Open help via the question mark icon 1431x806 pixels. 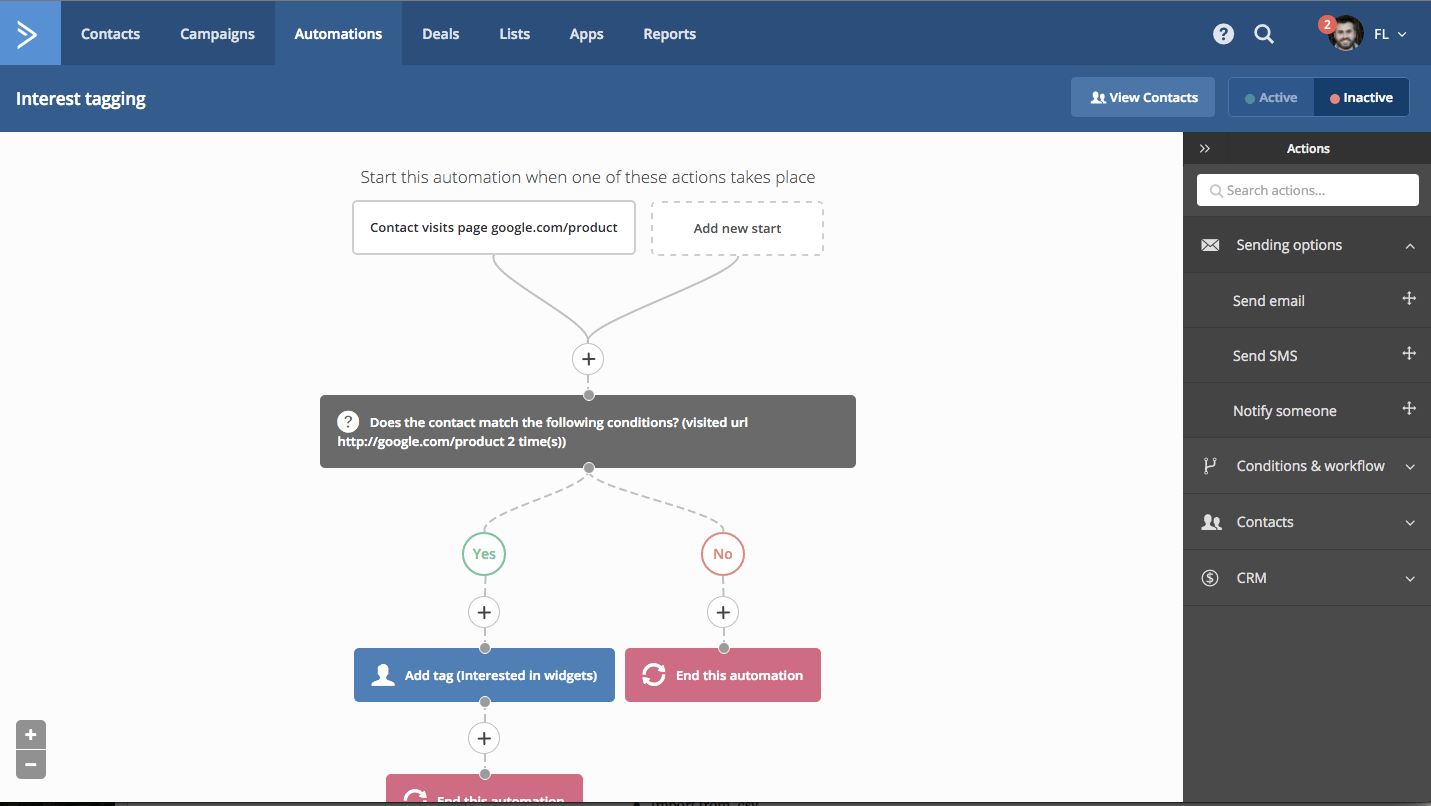pos(1223,33)
